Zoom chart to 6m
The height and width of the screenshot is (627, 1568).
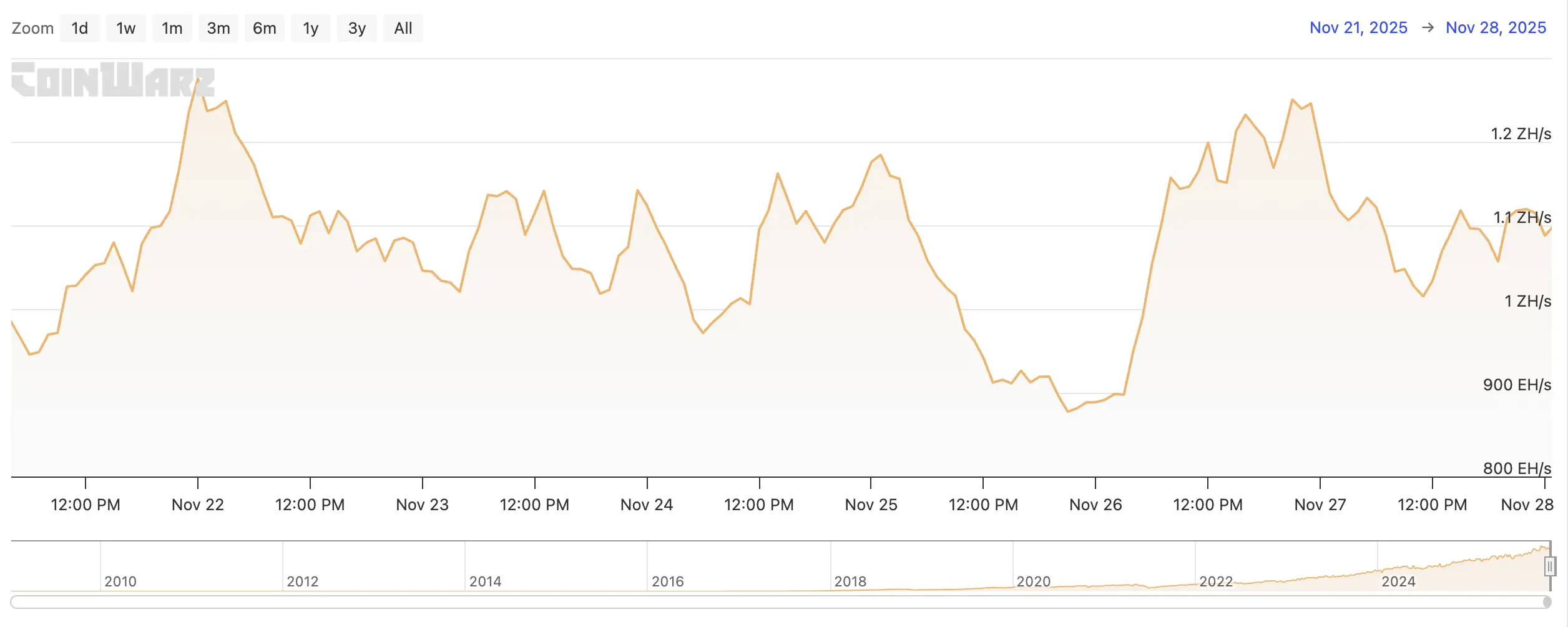coord(264,28)
